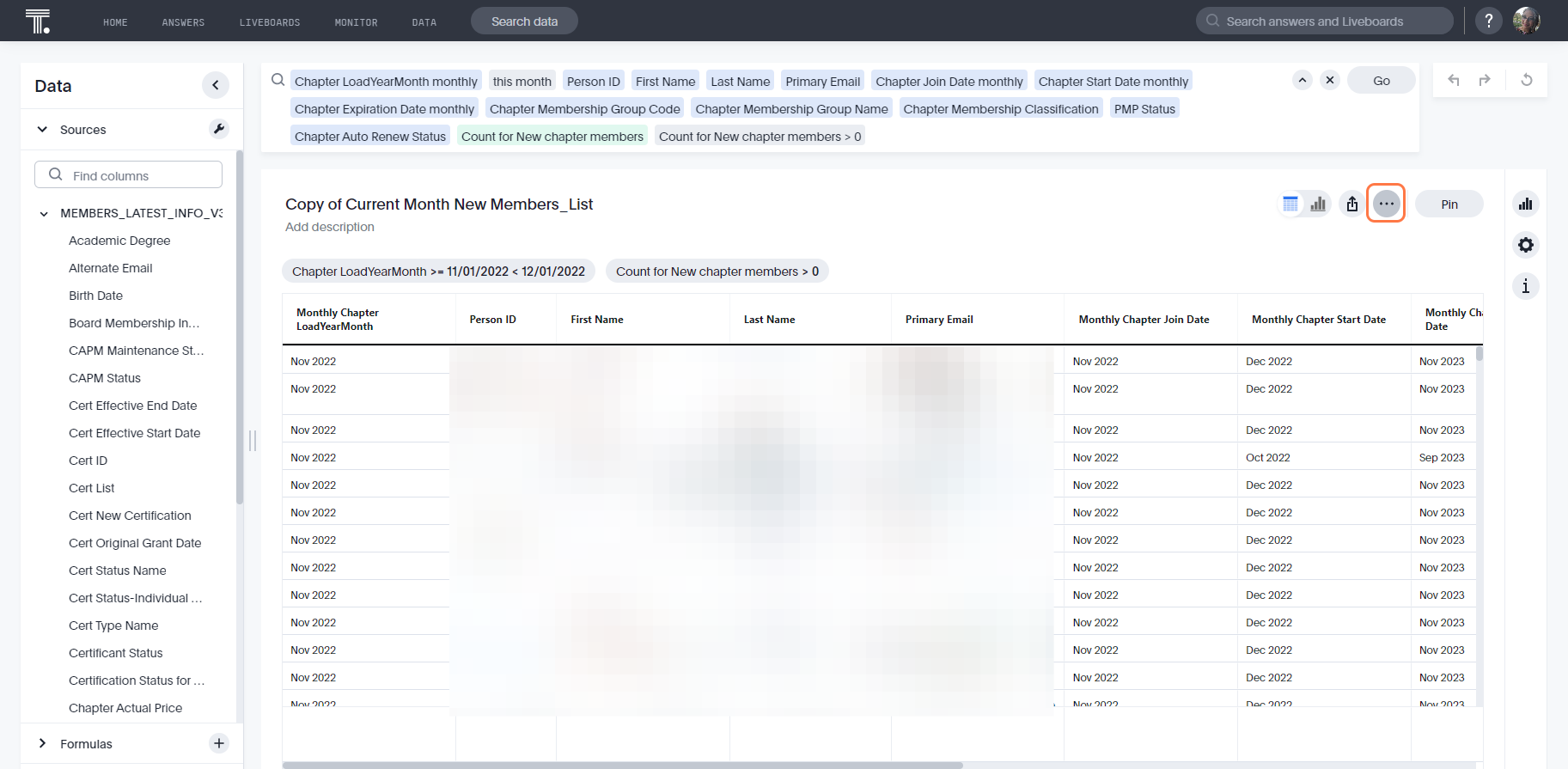1568x769 pixels.
Task: Click the undo arrow icon
Action: coord(1454,80)
